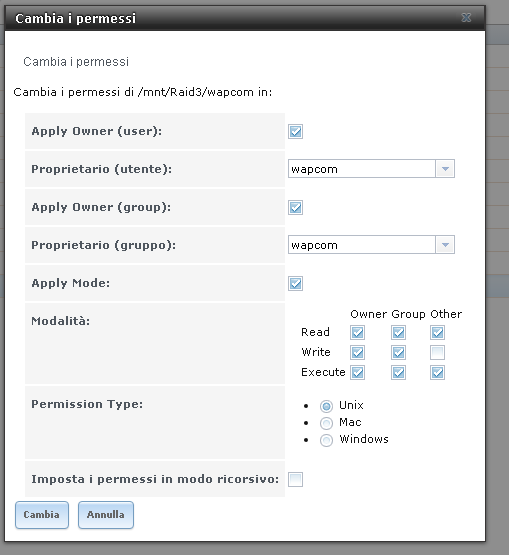The image size is (509, 555).
Task: Select Mac permission type
Action: click(326, 423)
